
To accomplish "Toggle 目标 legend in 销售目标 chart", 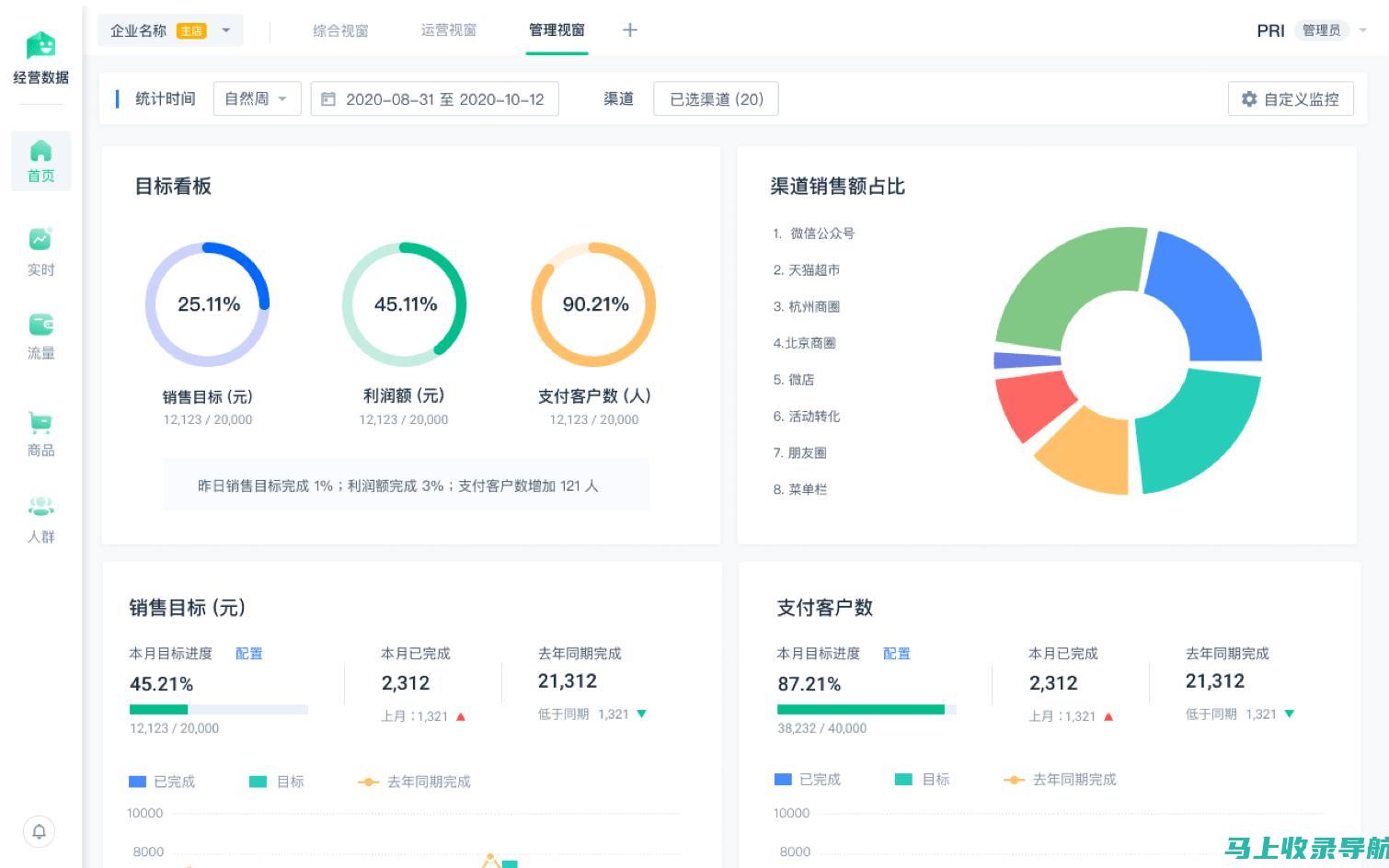I will coord(277,782).
